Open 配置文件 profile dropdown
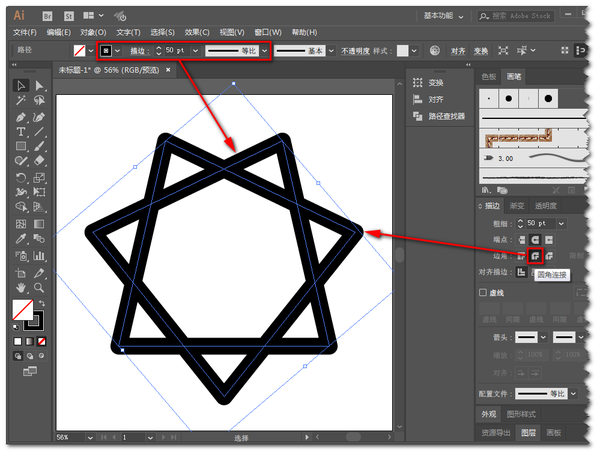600x451 pixels. tap(573, 393)
